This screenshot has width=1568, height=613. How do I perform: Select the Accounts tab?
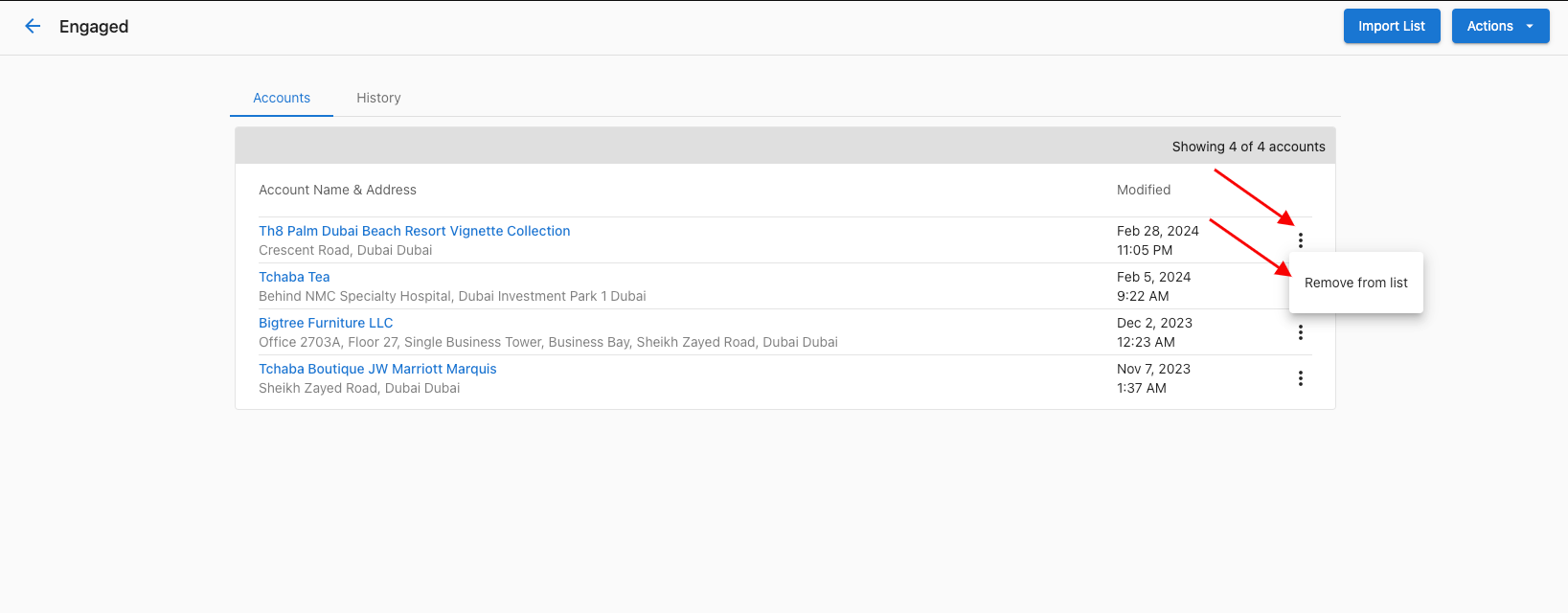pos(282,98)
